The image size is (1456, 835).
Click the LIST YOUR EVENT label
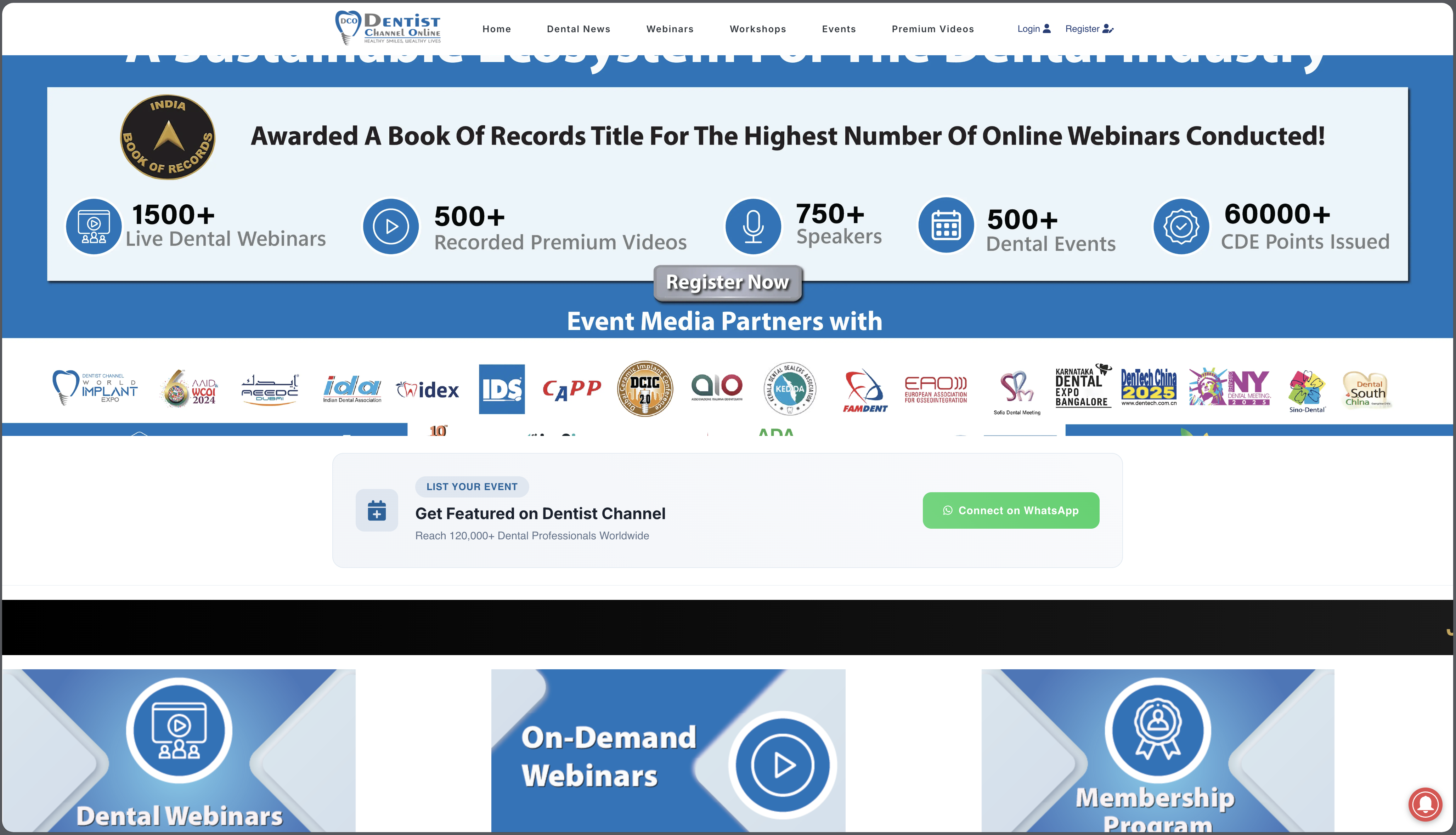tap(472, 486)
